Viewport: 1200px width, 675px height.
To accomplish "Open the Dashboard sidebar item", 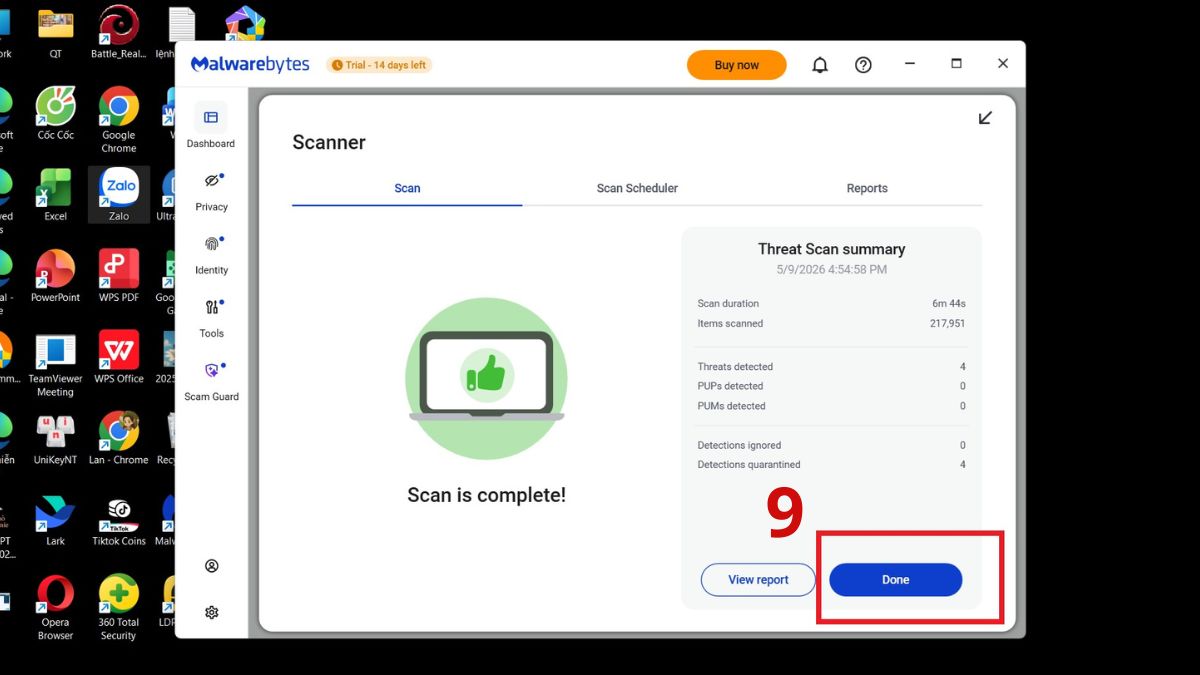I will tap(211, 126).
